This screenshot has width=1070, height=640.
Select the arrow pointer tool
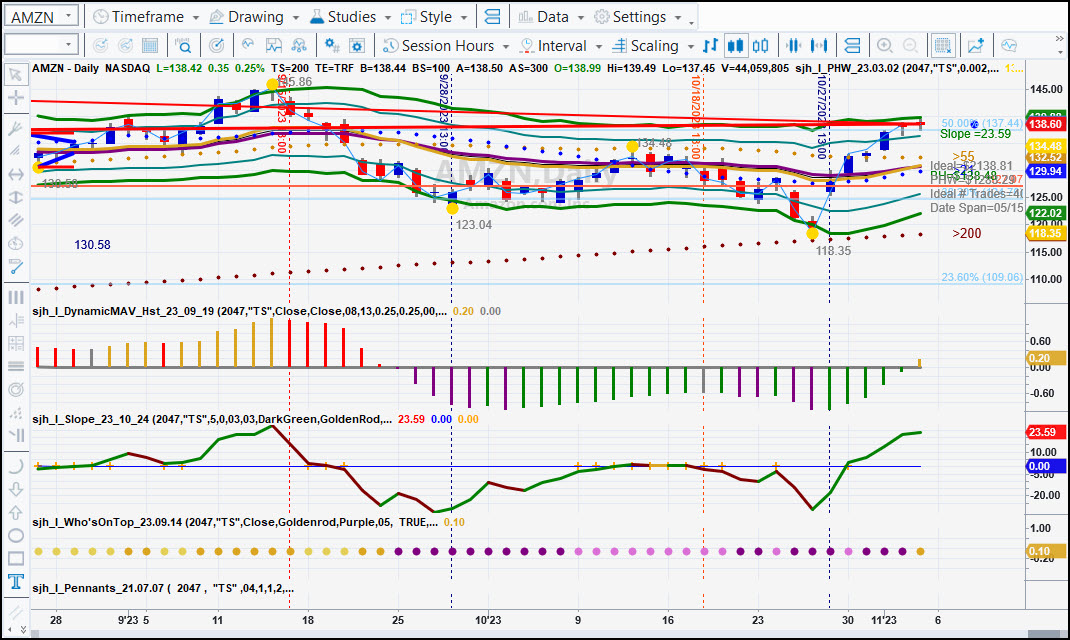[x=15, y=74]
